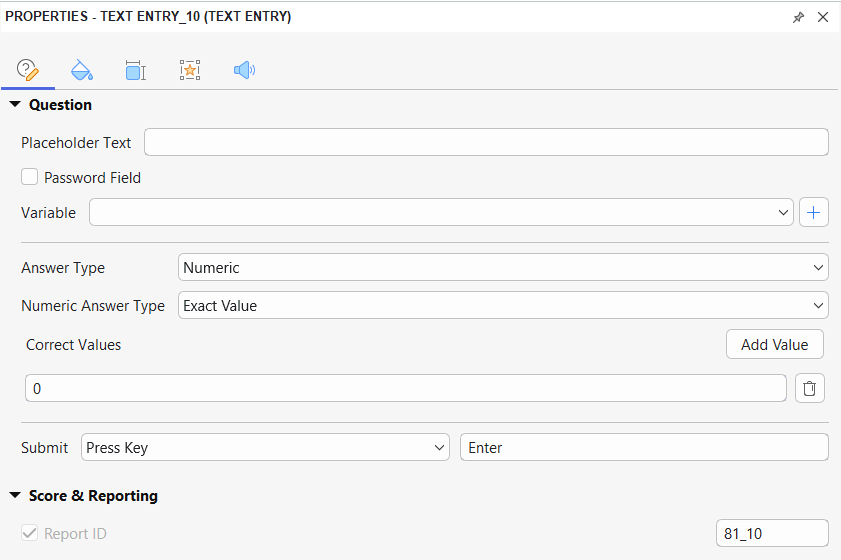Image resolution: width=841 pixels, height=560 pixels.
Task: Open the Effects tab with star icon
Action: (190, 70)
